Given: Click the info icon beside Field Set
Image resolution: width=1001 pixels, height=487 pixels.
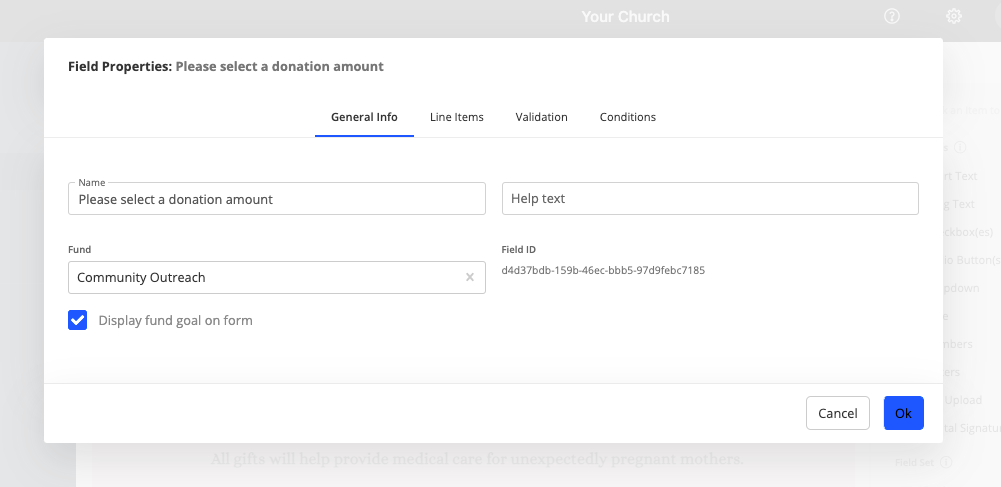Looking at the screenshot, I should tap(946, 462).
